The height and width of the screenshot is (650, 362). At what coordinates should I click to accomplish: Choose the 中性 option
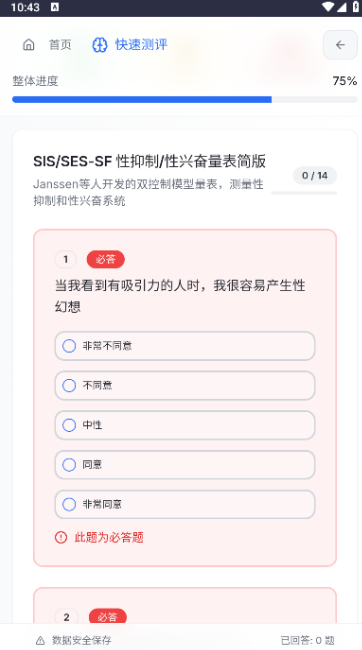click(x=185, y=425)
